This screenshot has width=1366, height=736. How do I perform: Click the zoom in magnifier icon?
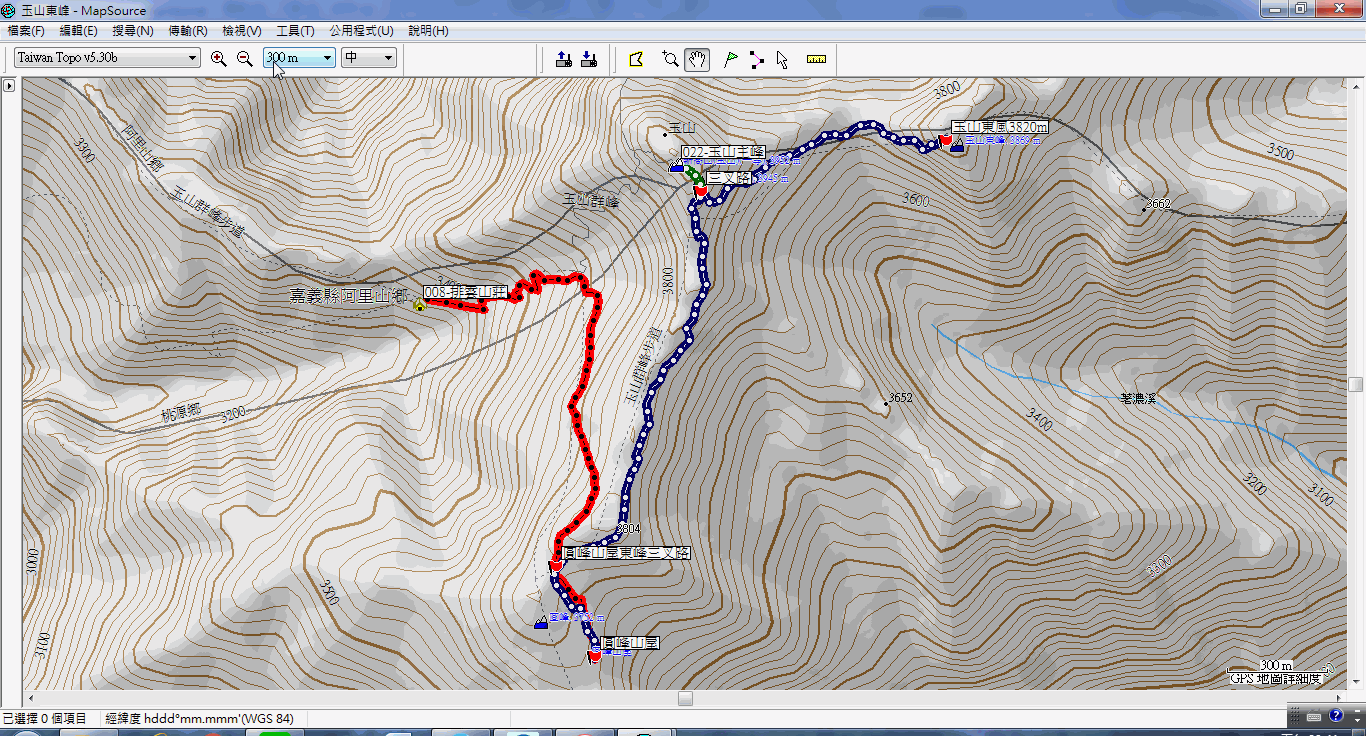tap(219, 59)
